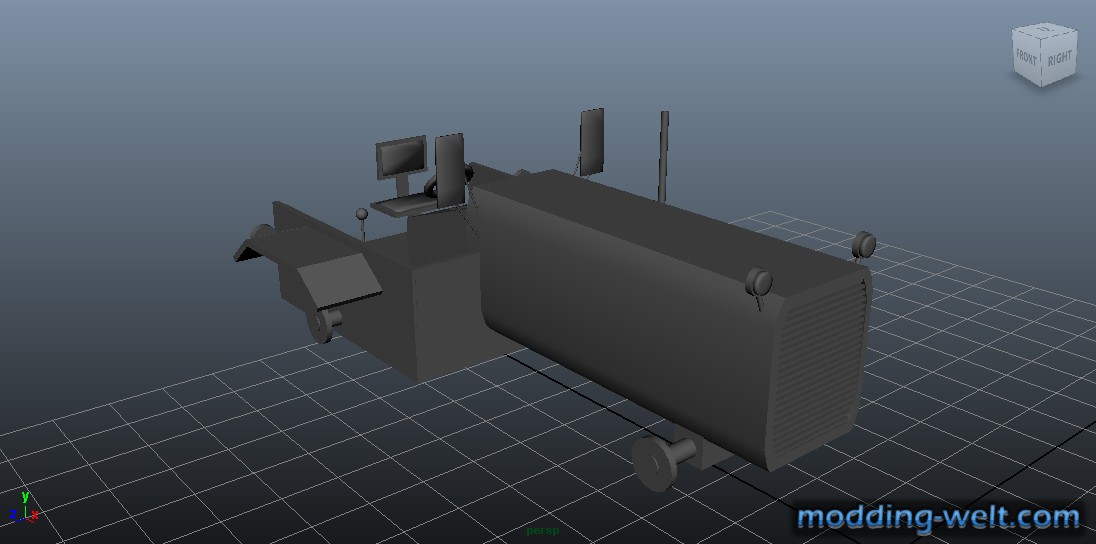Select the front axle wheel hub under the hood
The width and height of the screenshot is (1096, 544).
[656, 462]
